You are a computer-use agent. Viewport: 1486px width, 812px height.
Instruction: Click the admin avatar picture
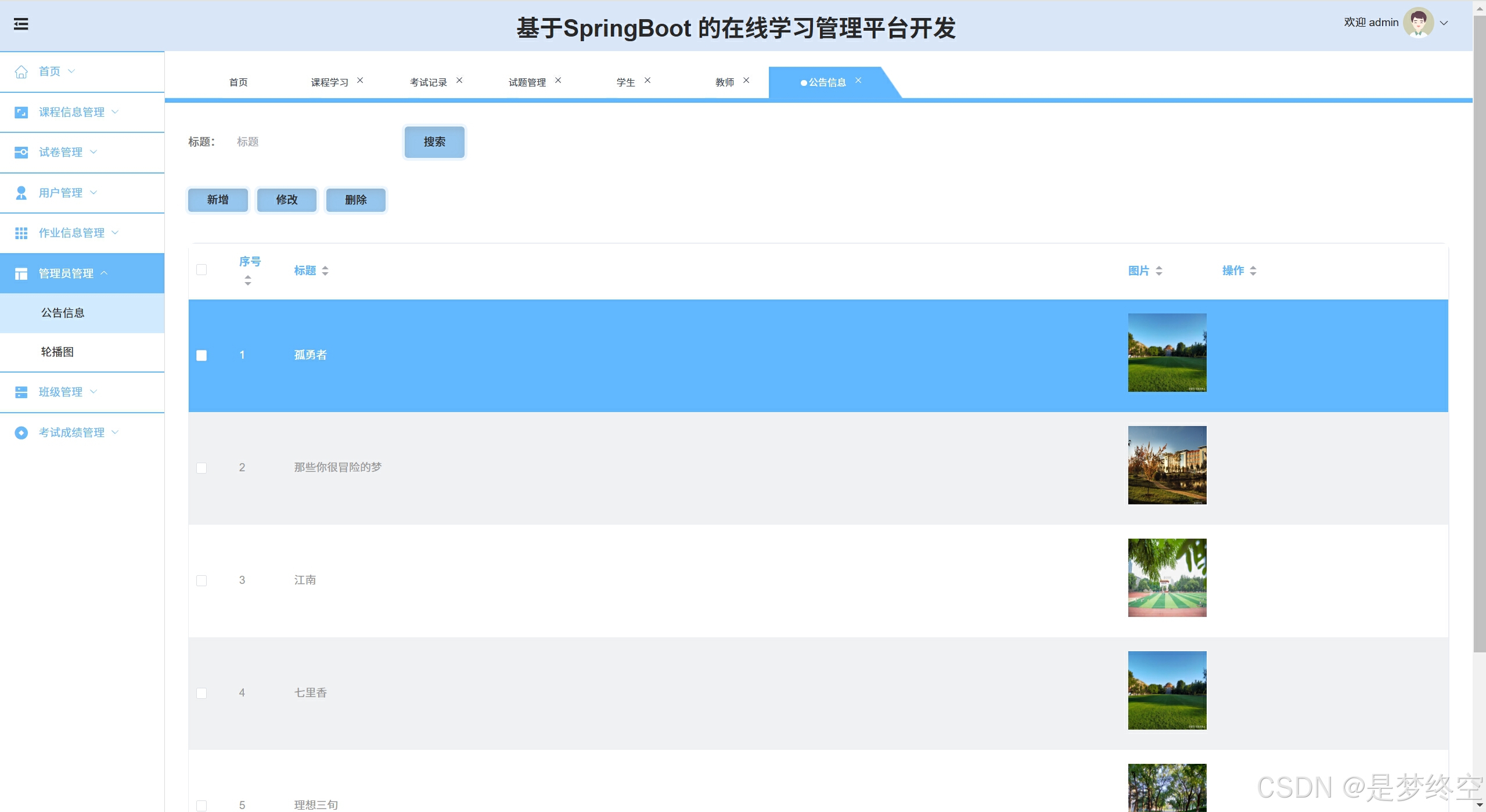click(x=1417, y=23)
